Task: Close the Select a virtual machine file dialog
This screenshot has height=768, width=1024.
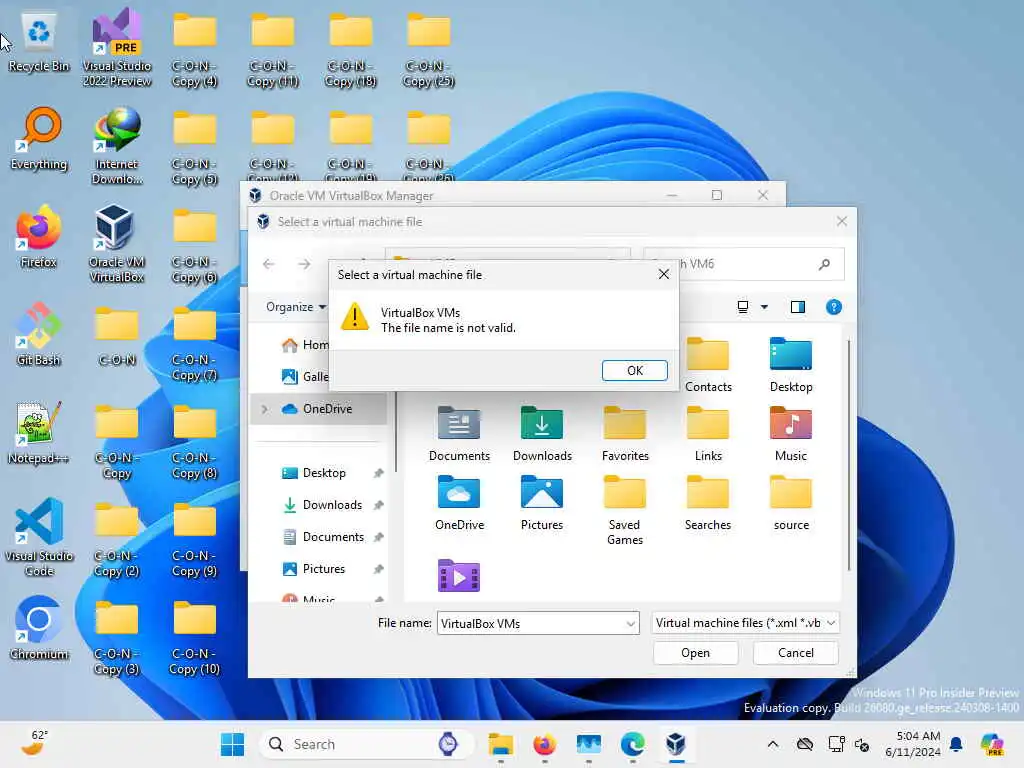Action: (x=842, y=221)
